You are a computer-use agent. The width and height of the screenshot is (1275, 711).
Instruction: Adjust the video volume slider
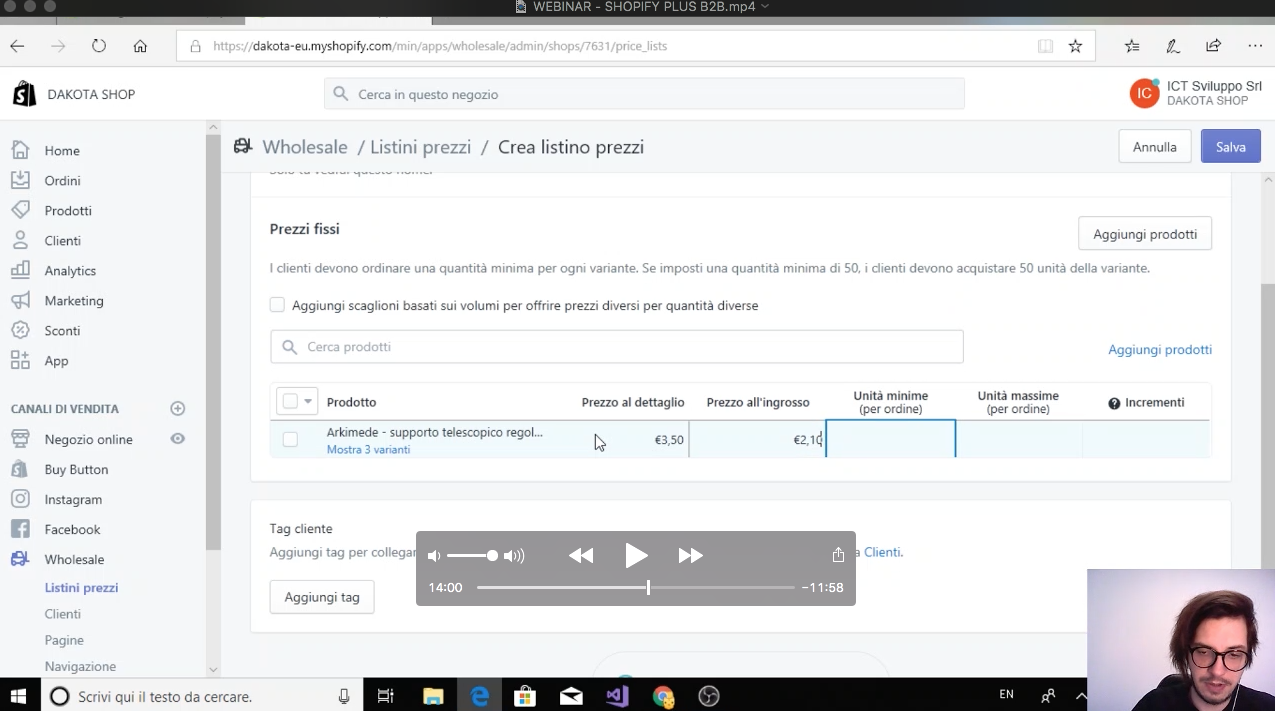click(x=472, y=556)
